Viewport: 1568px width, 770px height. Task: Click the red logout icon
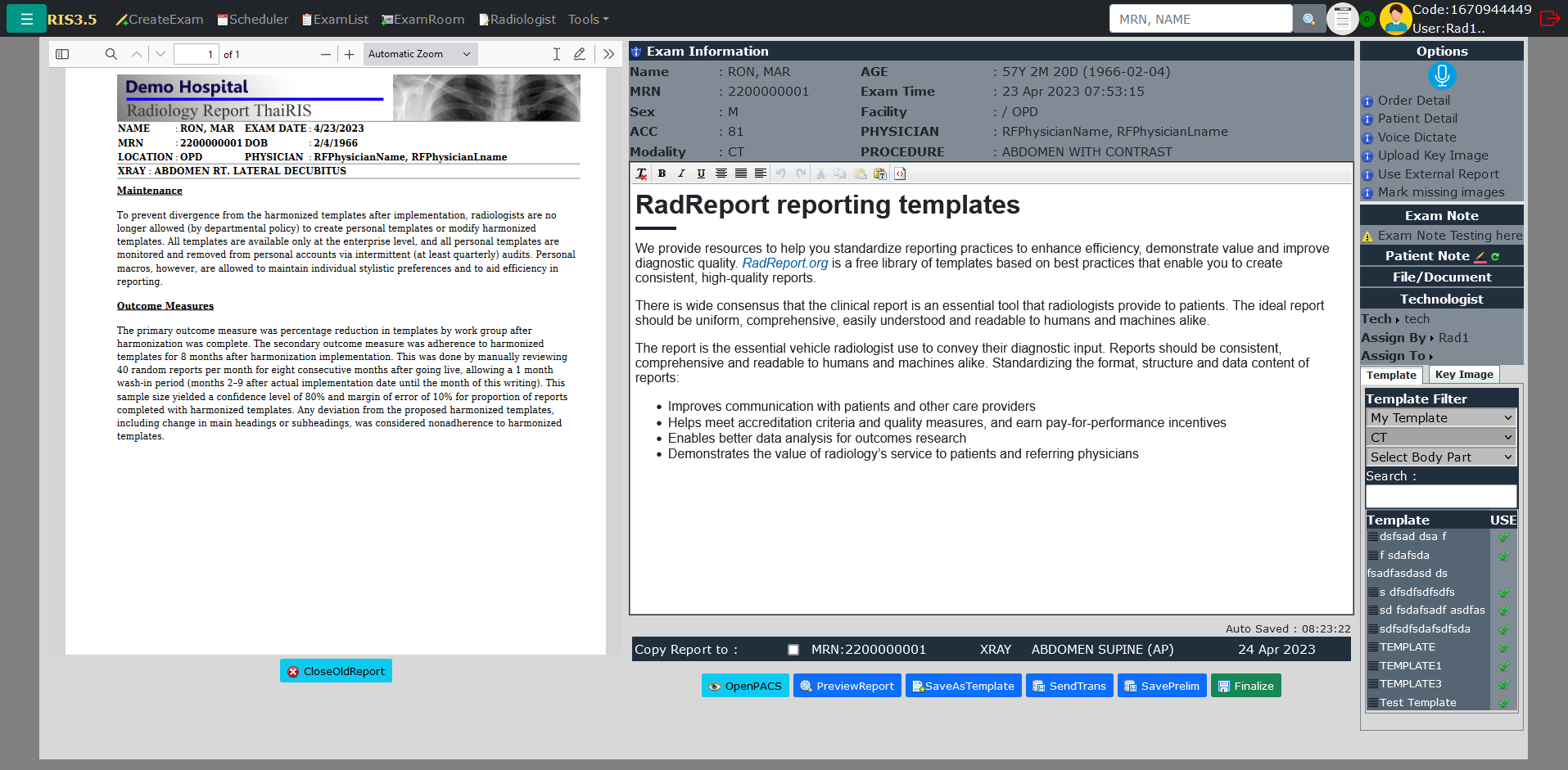point(1549,19)
